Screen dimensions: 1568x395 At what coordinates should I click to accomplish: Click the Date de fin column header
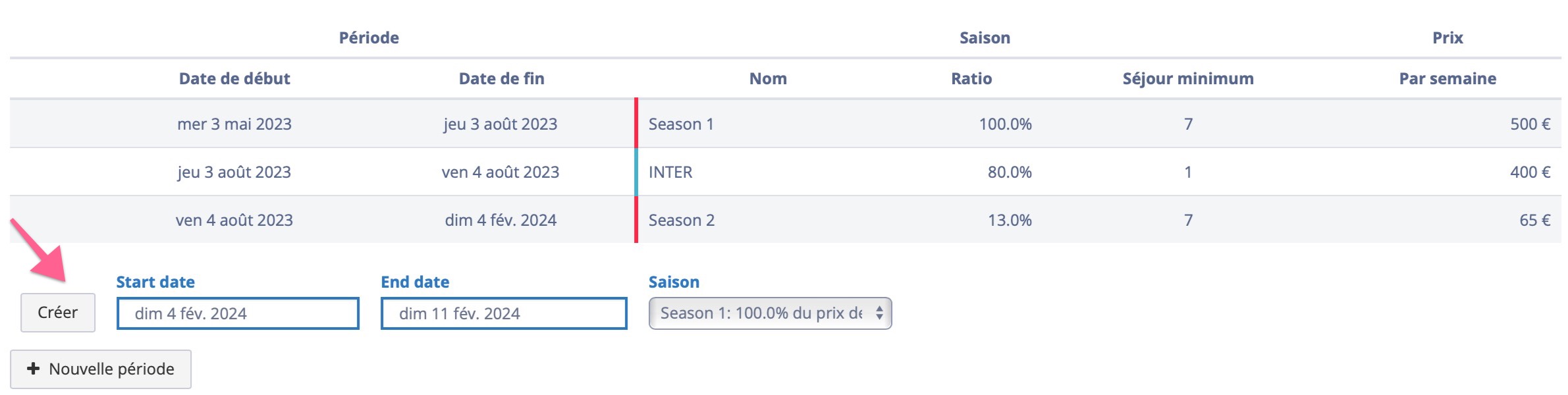pyautogui.click(x=501, y=79)
